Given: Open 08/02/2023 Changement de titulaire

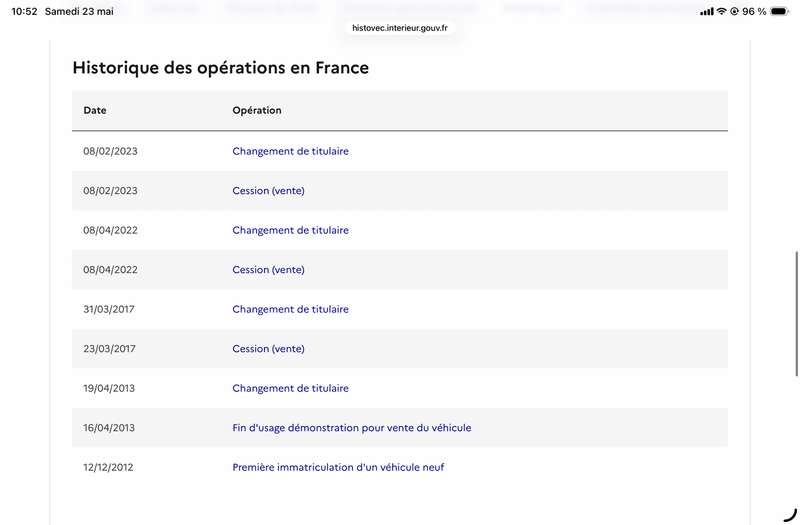Looking at the screenshot, I should [290, 151].
